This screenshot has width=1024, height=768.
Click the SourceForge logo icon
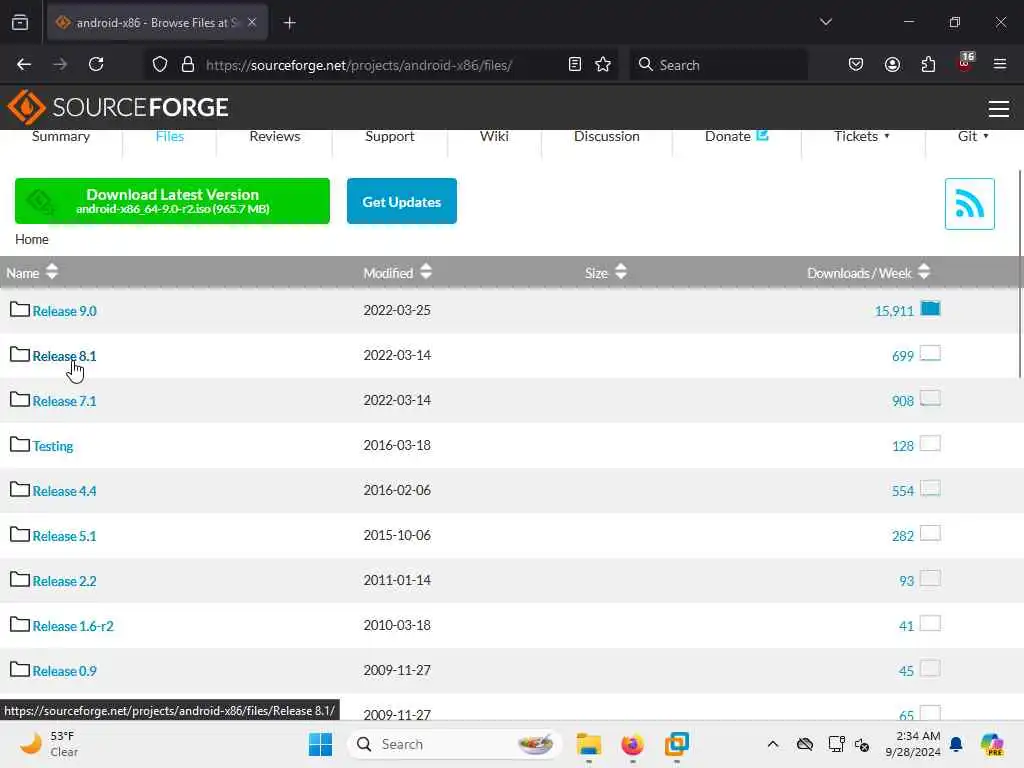pos(26,106)
